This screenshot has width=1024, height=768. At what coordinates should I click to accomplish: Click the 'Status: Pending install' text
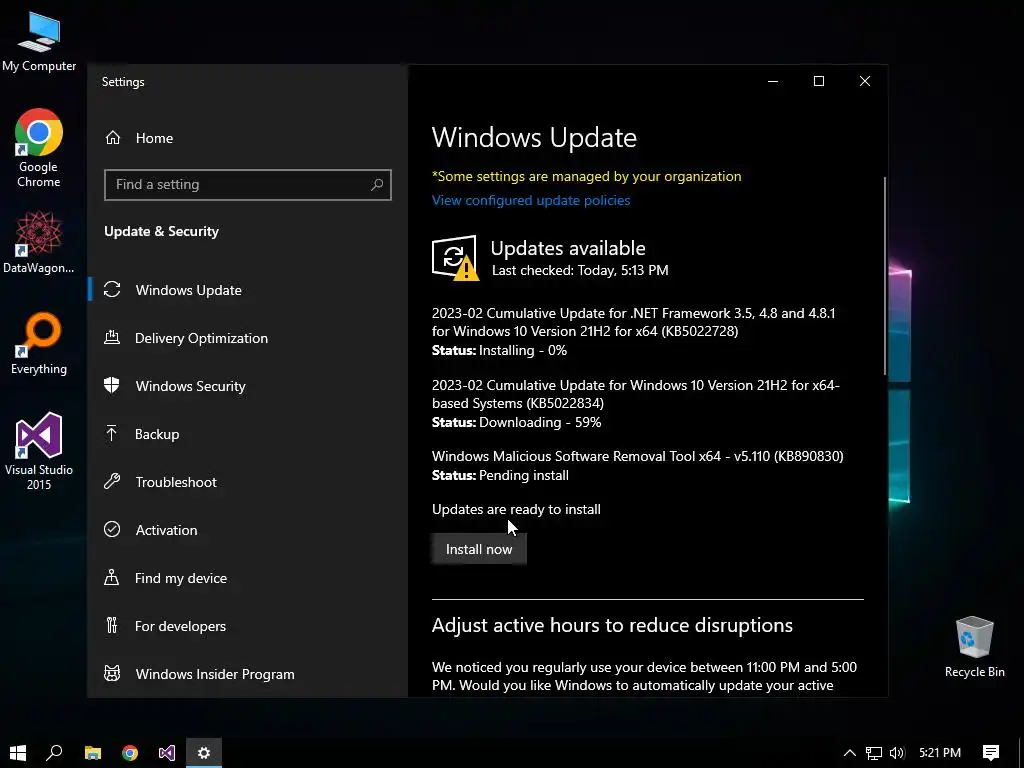pos(500,475)
